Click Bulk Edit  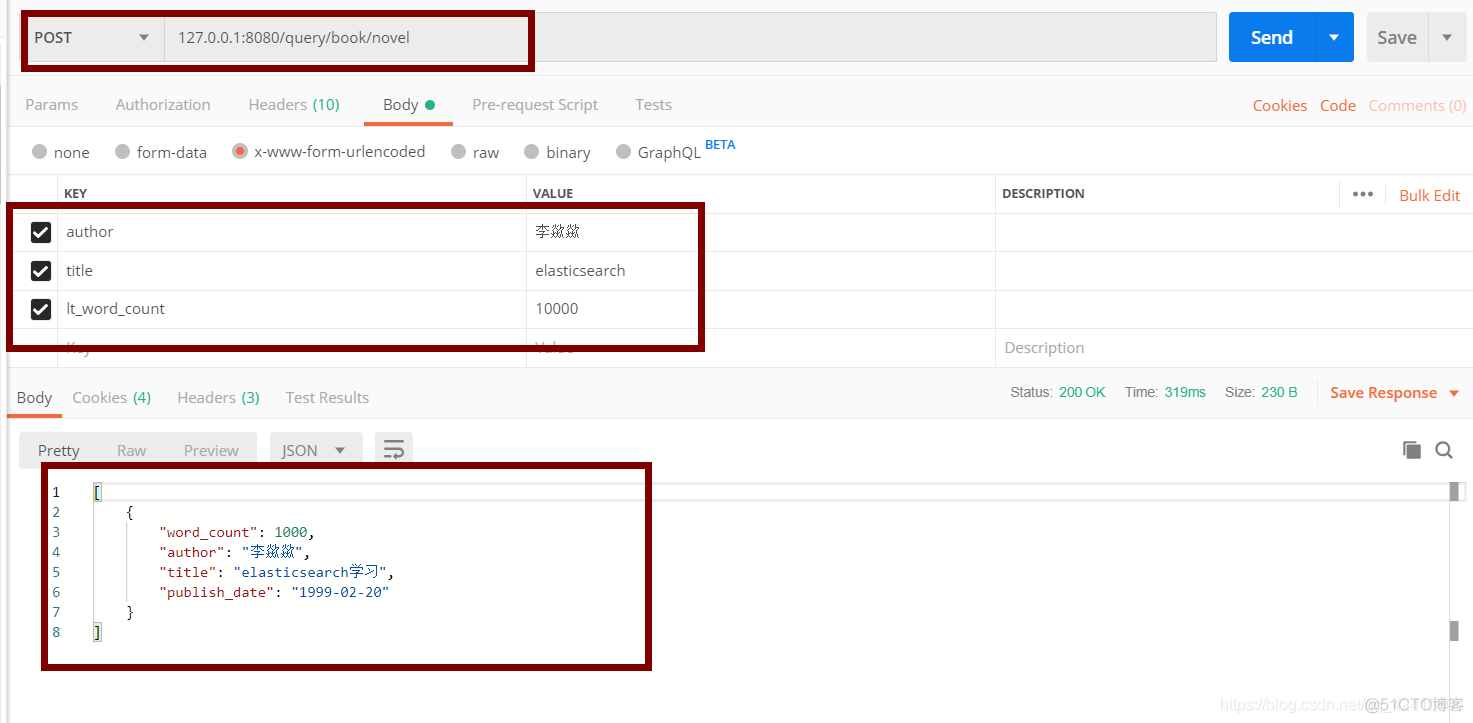pos(1429,195)
